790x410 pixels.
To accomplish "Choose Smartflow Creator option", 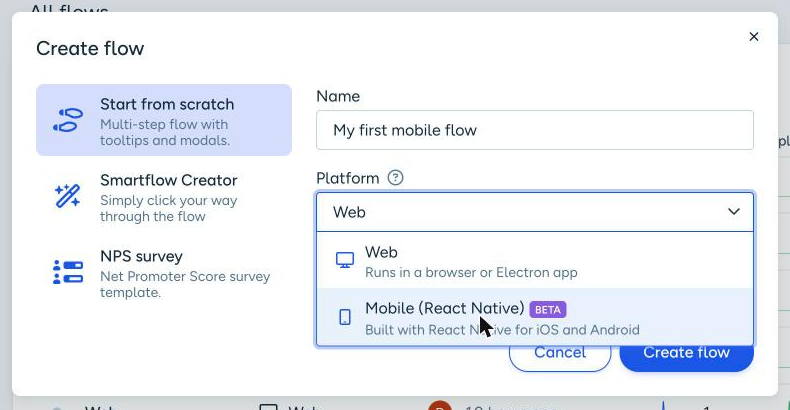I will click(x=164, y=197).
